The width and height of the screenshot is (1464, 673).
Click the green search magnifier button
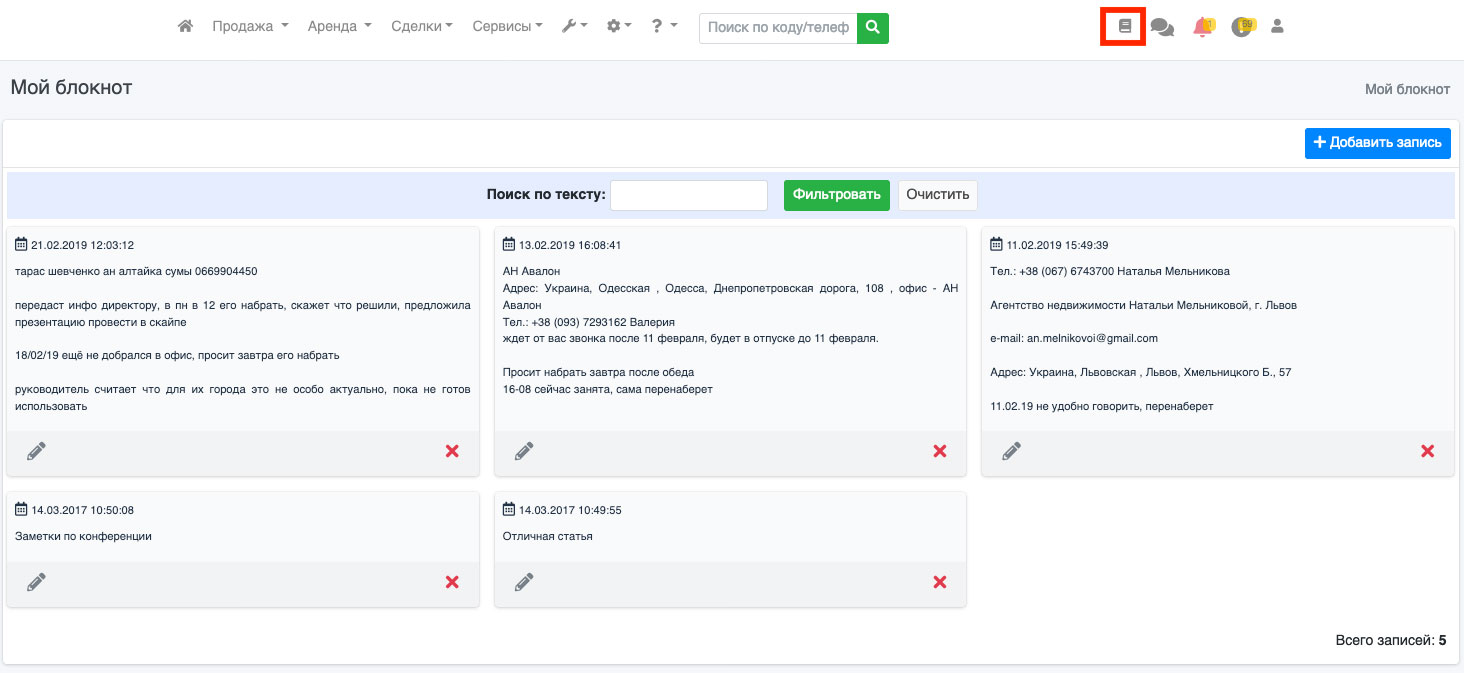pos(873,28)
